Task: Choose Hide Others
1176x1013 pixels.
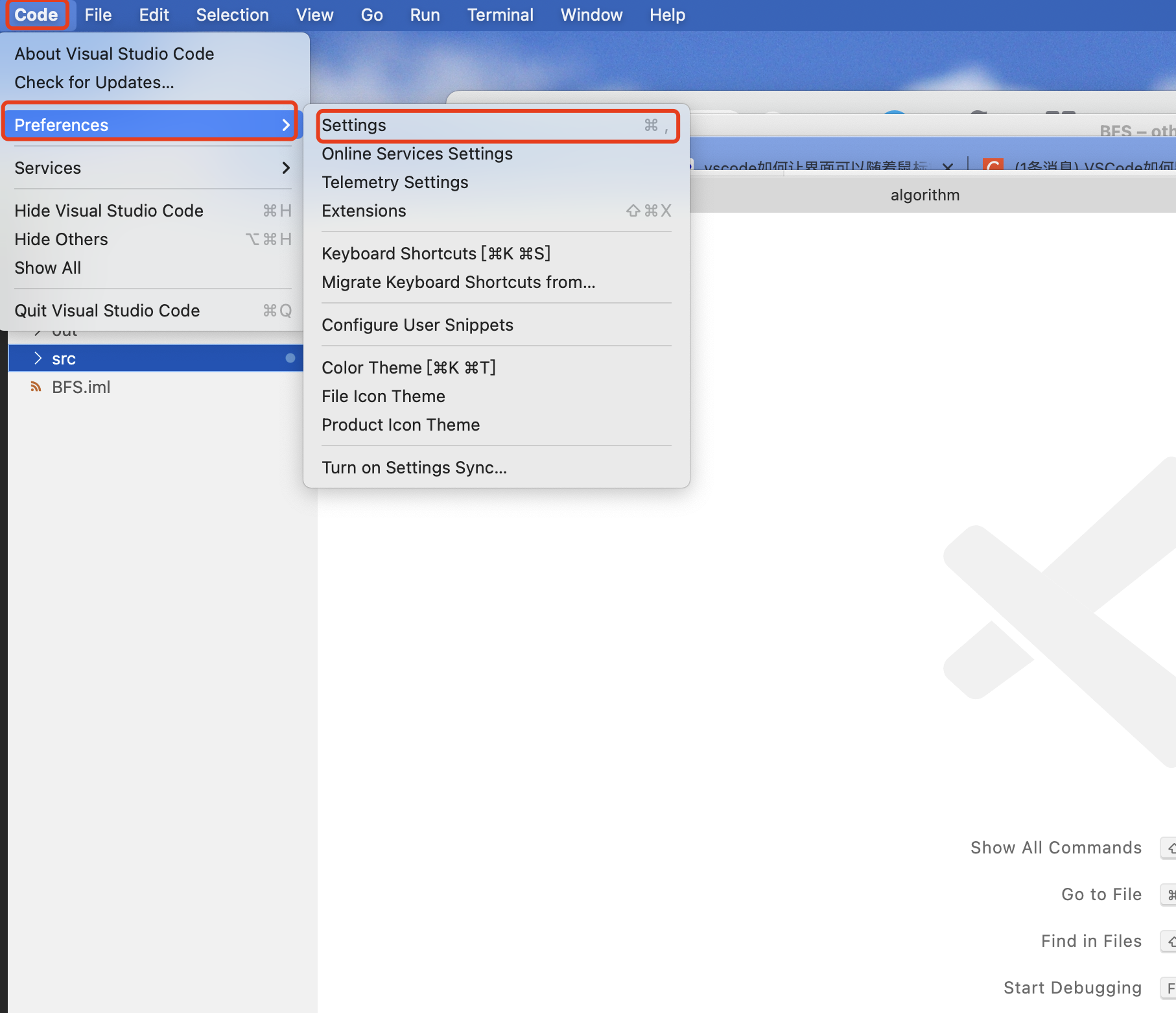Action: pyautogui.click(x=154, y=239)
